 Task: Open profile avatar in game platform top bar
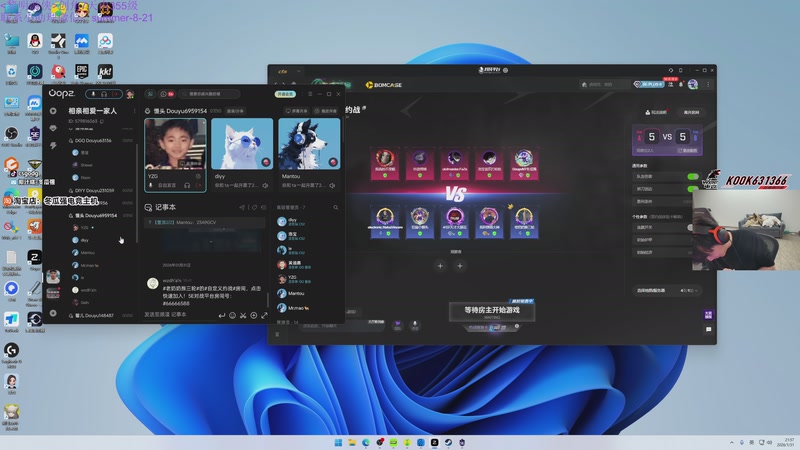pyautogui.click(x=692, y=84)
